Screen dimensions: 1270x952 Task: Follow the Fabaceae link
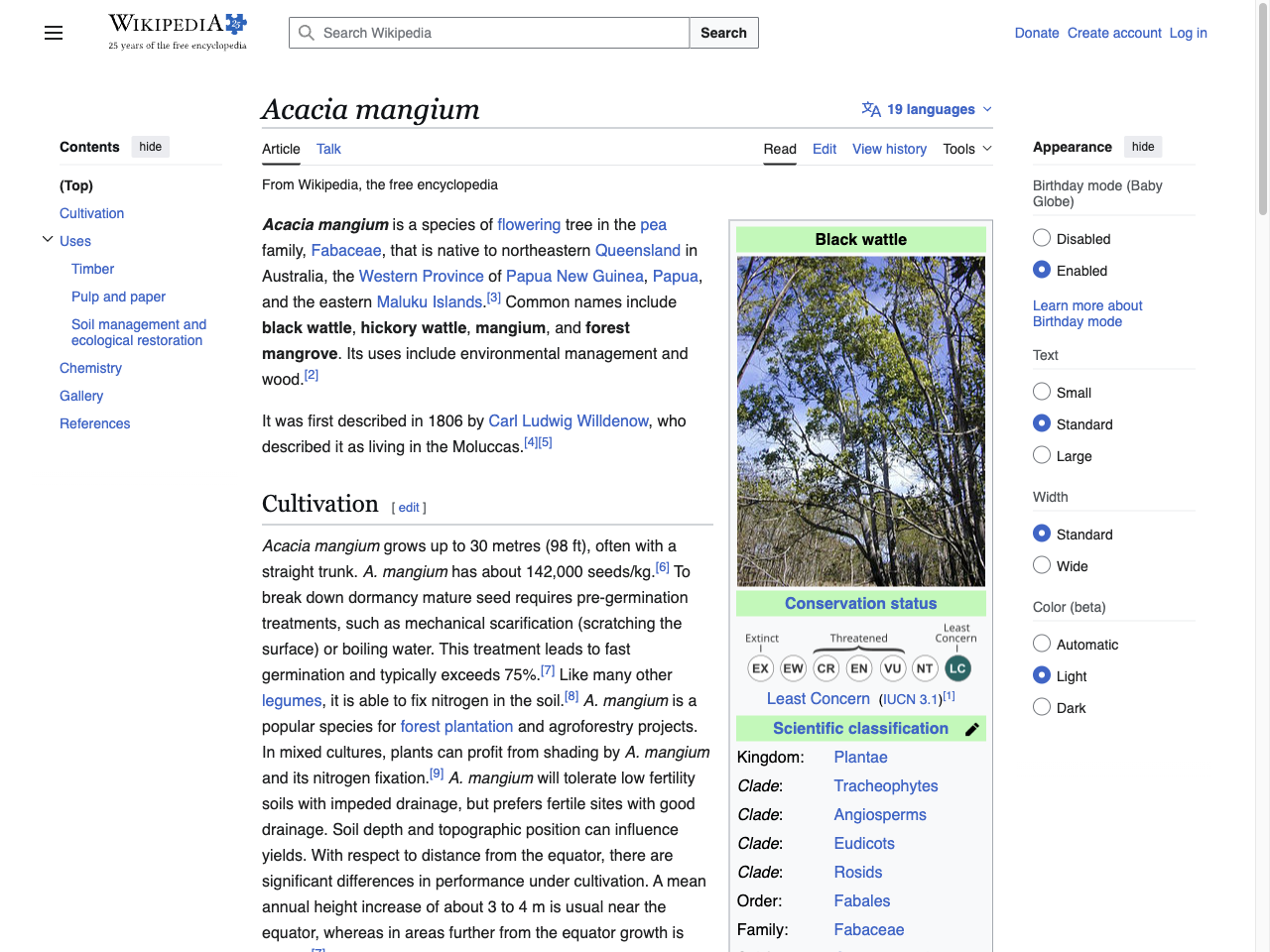(x=345, y=250)
